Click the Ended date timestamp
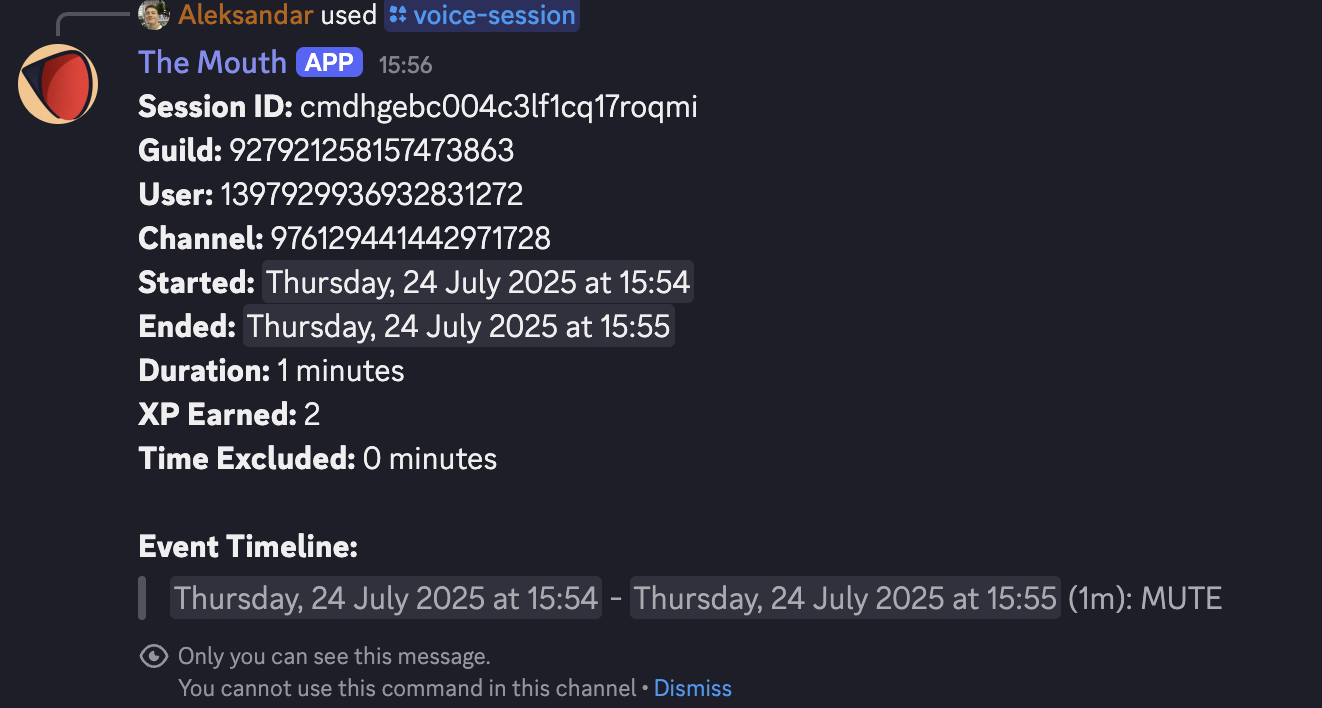 (459, 326)
